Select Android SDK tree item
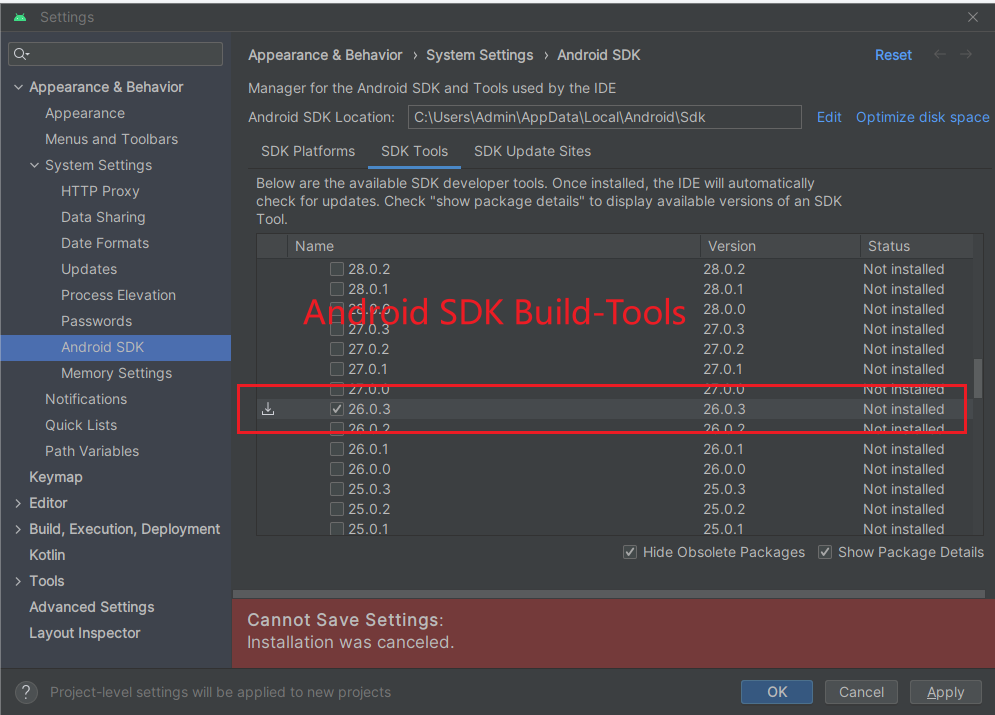The height and width of the screenshot is (715, 995). pos(115,348)
